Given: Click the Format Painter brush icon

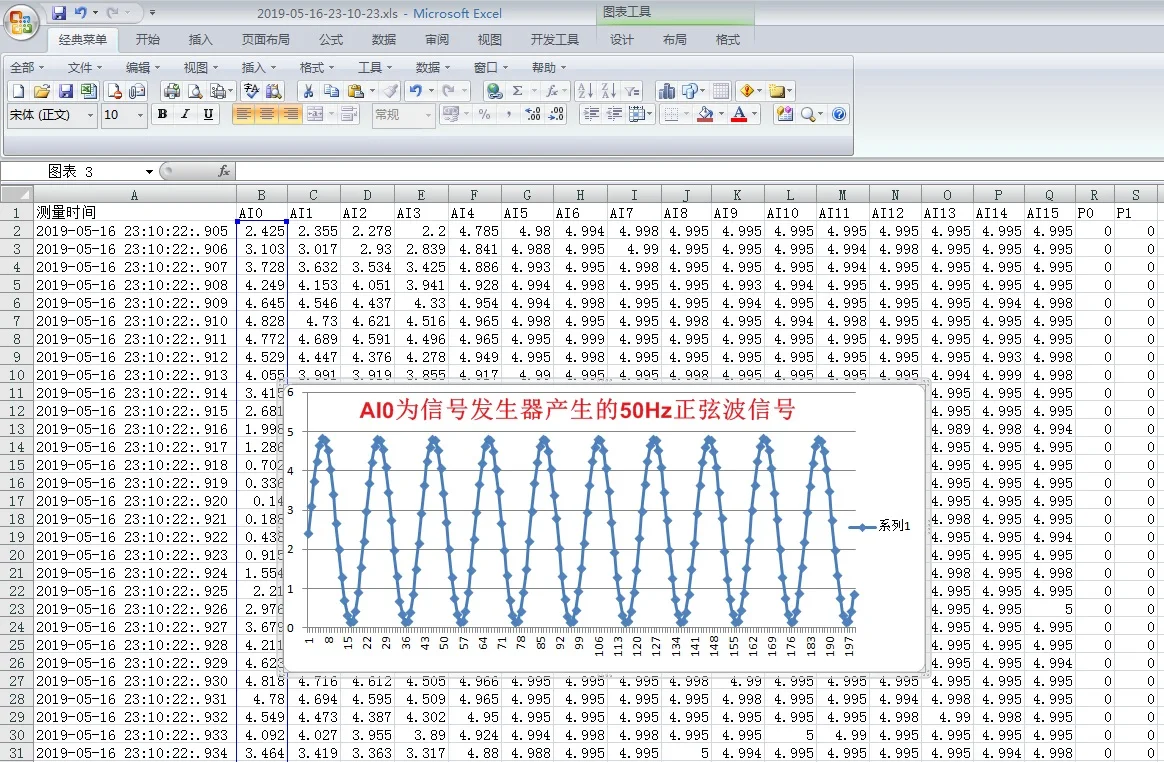Looking at the screenshot, I should [391, 91].
